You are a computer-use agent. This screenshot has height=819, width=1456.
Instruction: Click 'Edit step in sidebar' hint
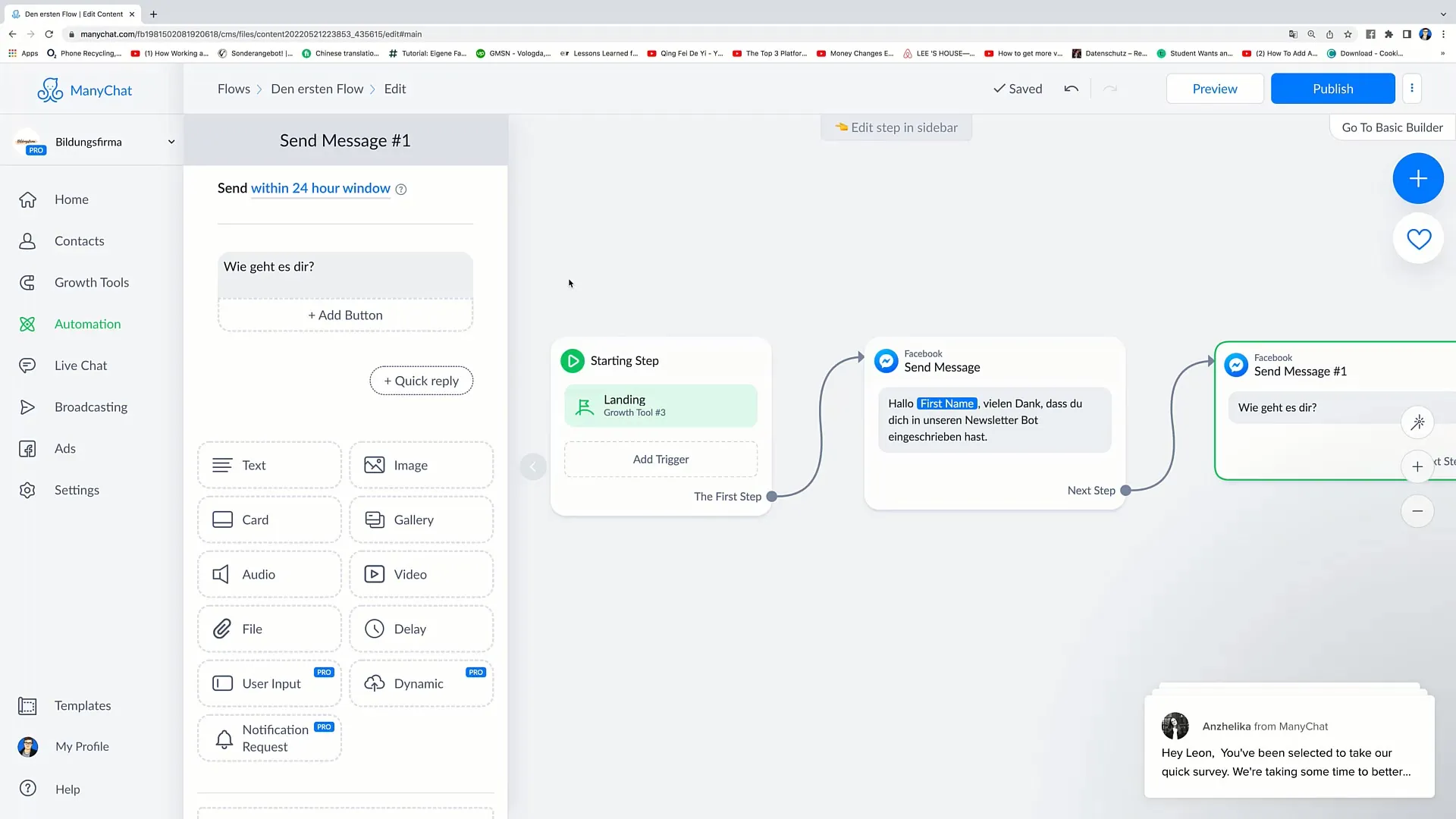click(896, 127)
